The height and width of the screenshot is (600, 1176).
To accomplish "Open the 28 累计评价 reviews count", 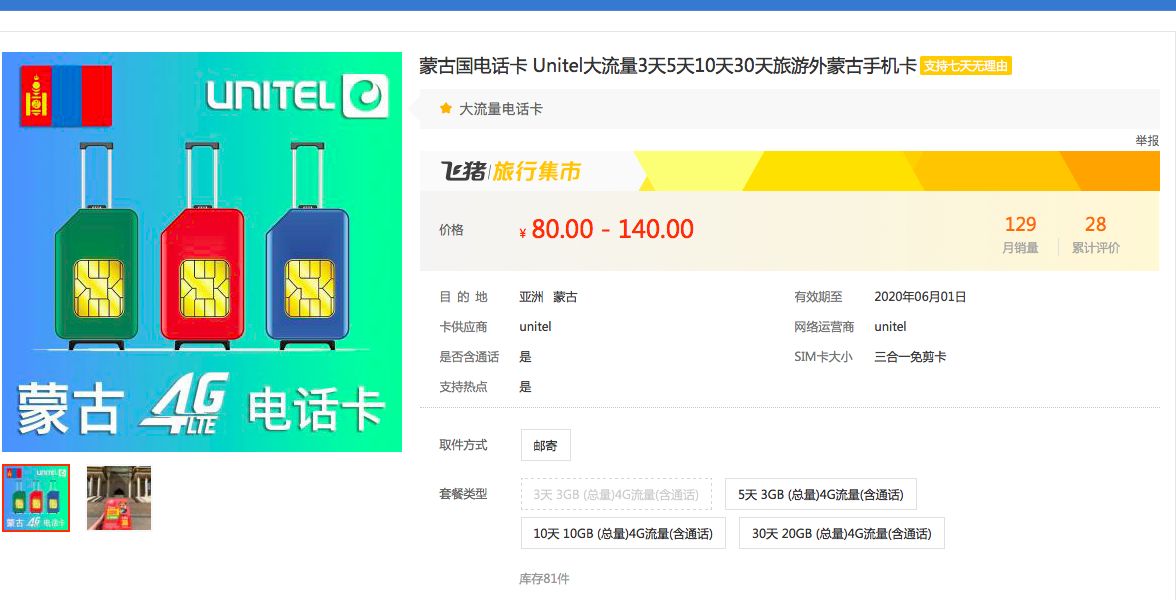I will tap(1096, 235).
